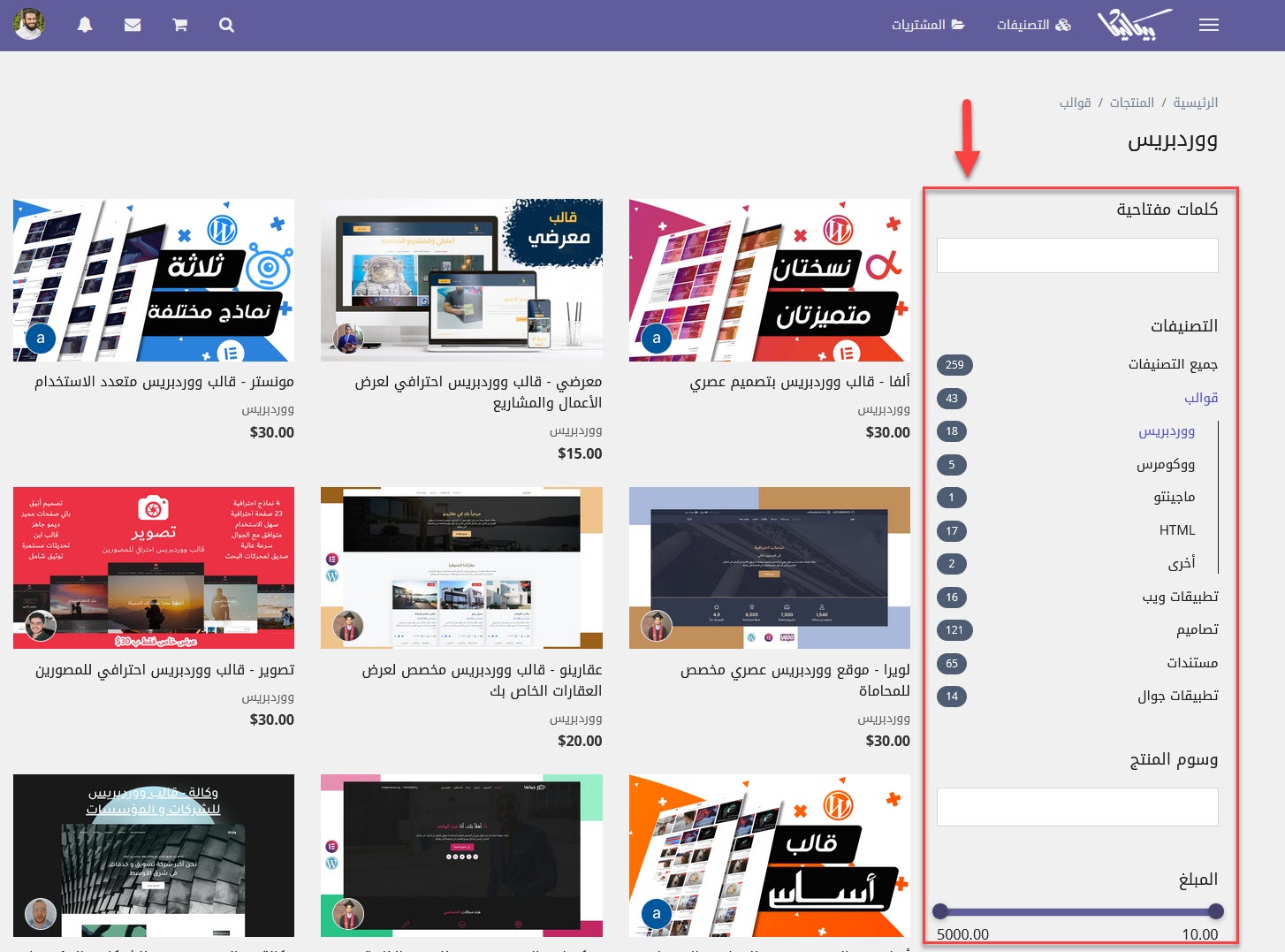Select ووكومرس category filter
The width and height of the screenshot is (1285, 952).
coord(1165,464)
